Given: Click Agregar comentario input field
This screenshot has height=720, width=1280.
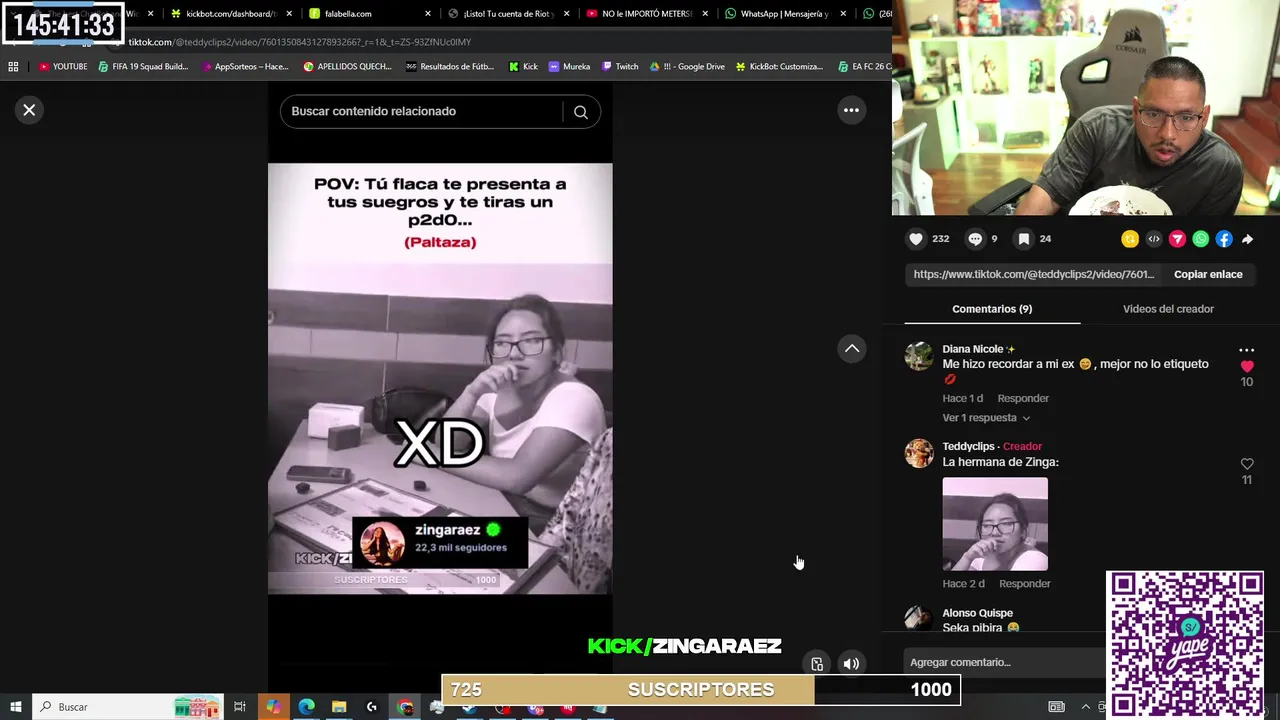Looking at the screenshot, I should point(1005,662).
